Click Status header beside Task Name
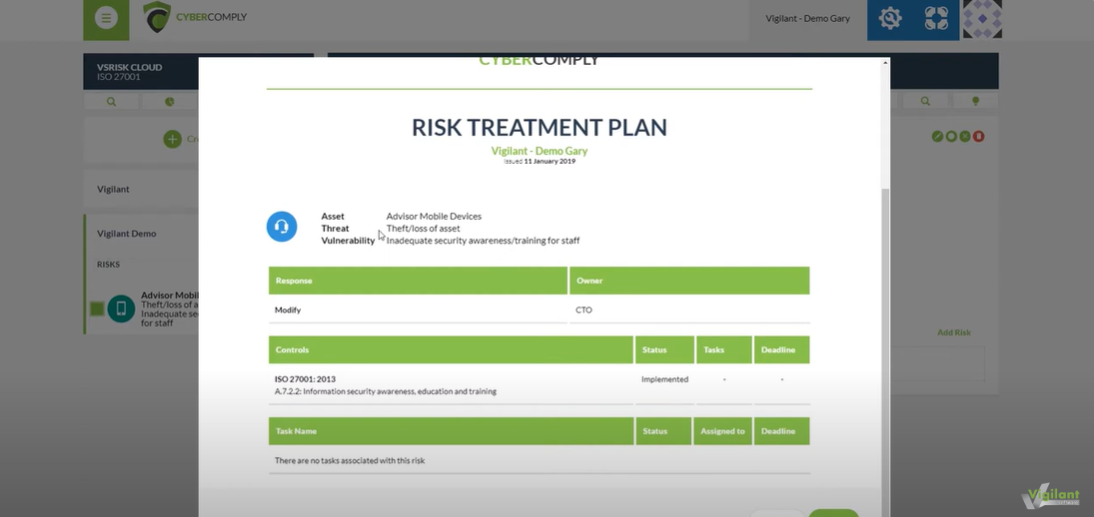This screenshot has width=1094, height=517. [x=664, y=431]
